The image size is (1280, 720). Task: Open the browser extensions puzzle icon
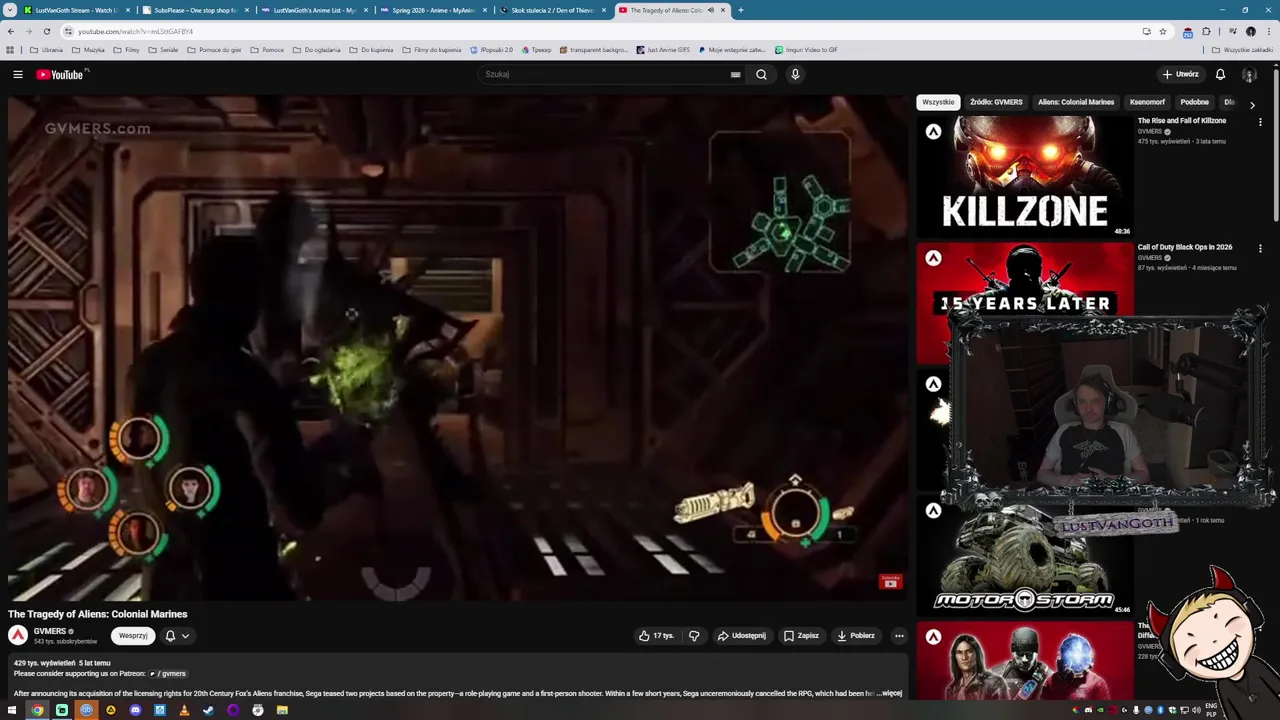coord(1206,31)
